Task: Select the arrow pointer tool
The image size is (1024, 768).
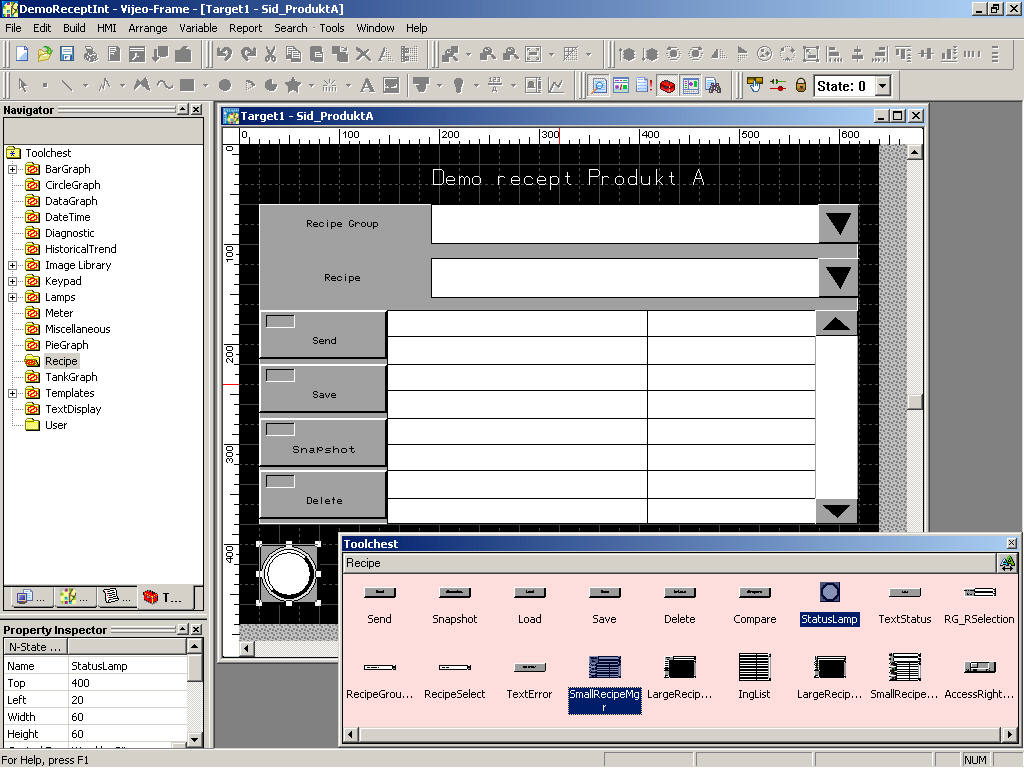Action: [x=22, y=86]
